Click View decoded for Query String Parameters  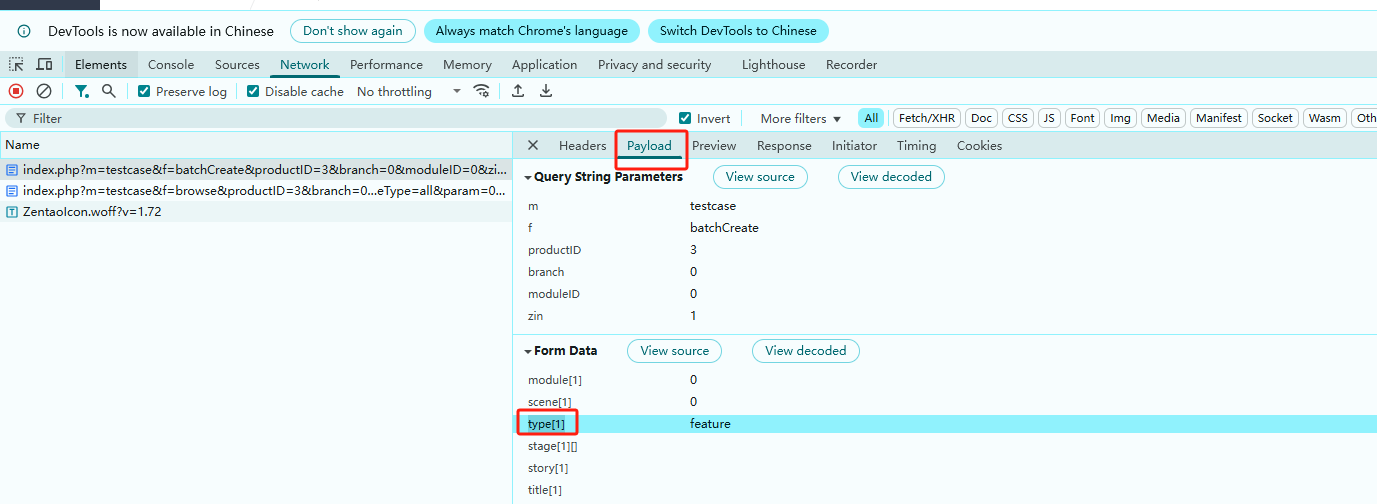[891, 177]
